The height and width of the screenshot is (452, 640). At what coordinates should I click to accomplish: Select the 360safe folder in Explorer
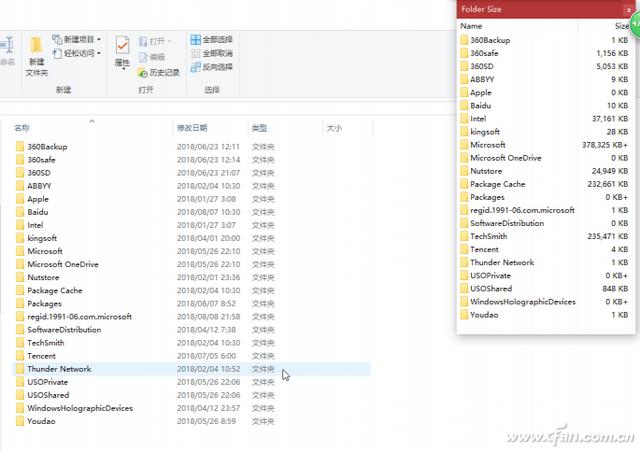point(36,160)
